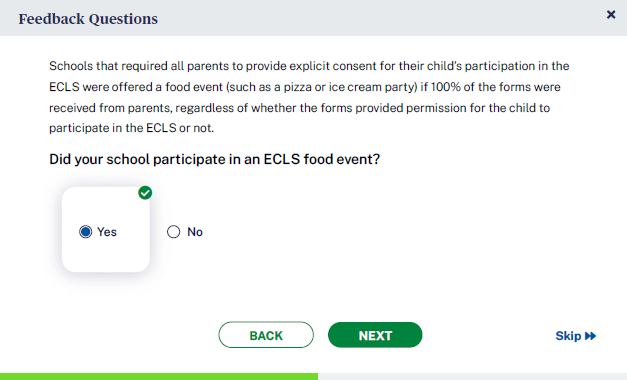The image size is (627, 380).
Task: Click the Skip double-arrow icon
Action: click(x=590, y=336)
